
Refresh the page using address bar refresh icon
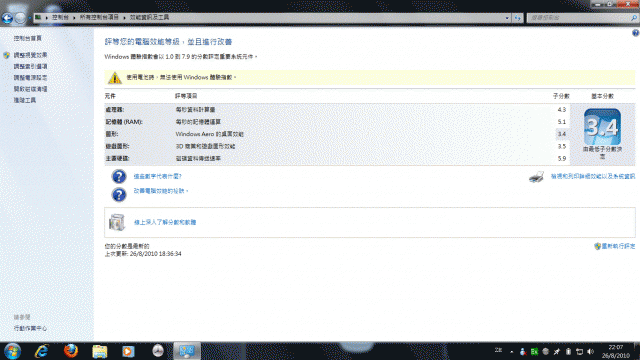[518, 18]
